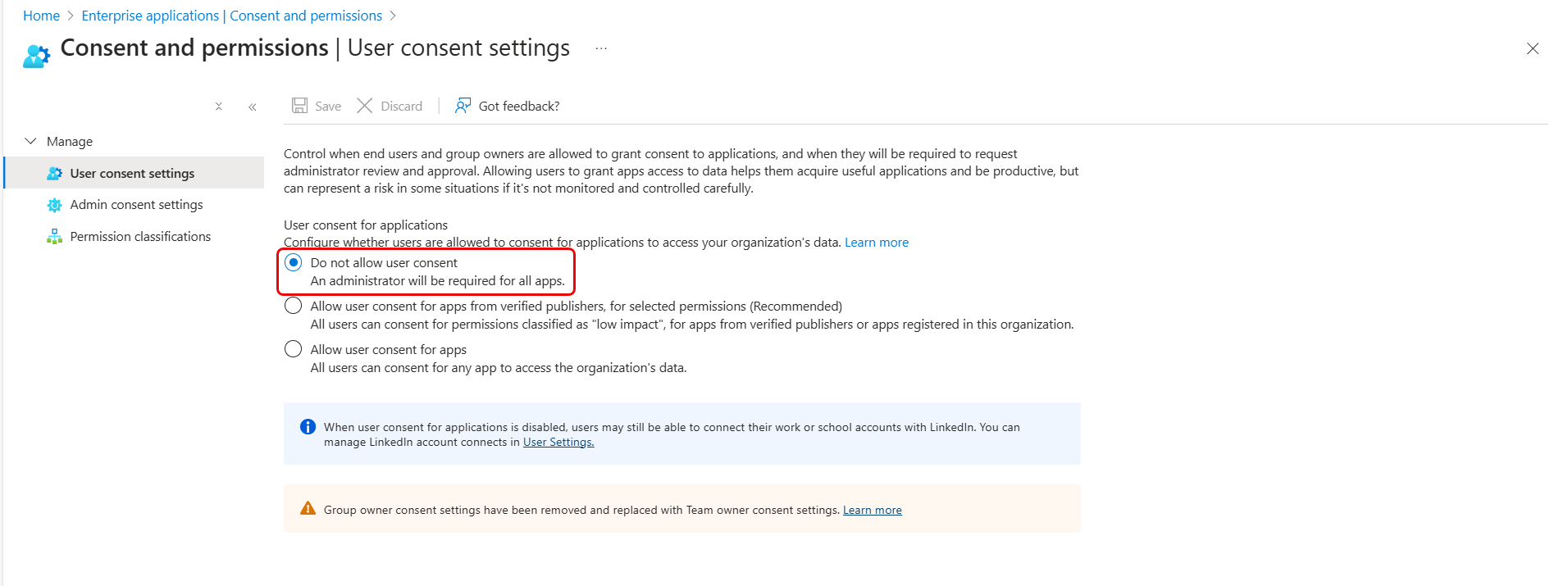This screenshot has width=1568, height=586.
Task: Click the Discard button label
Action: [x=402, y=107]
